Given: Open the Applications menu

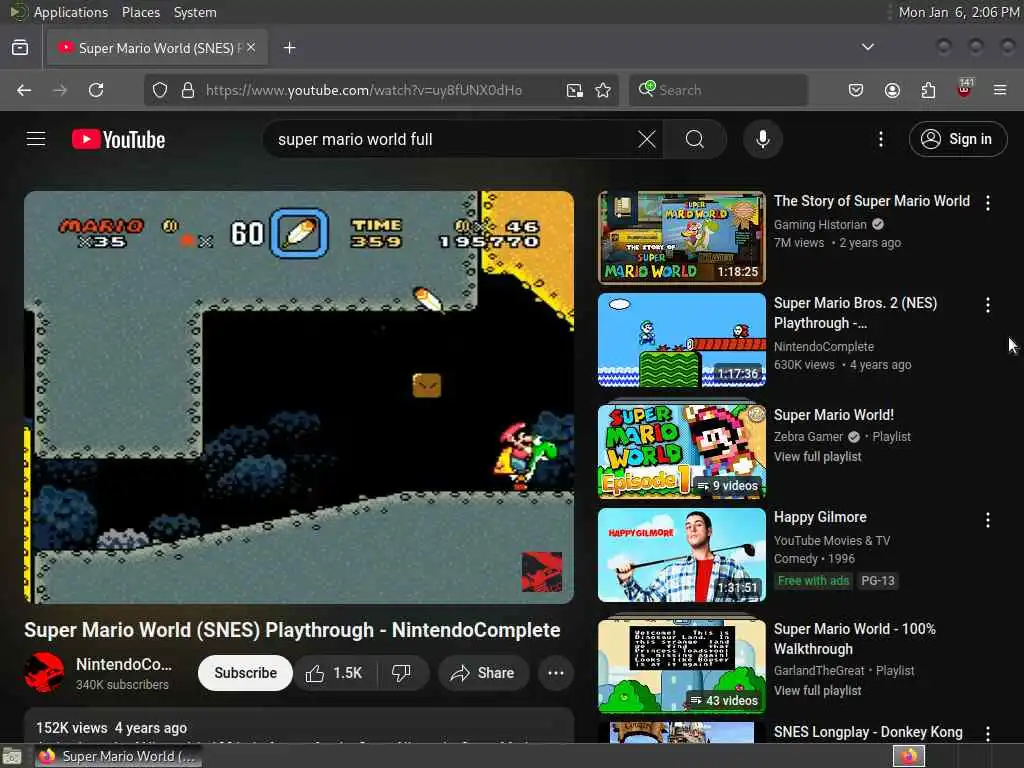Looking at the screenshot, I should point(71,12).
